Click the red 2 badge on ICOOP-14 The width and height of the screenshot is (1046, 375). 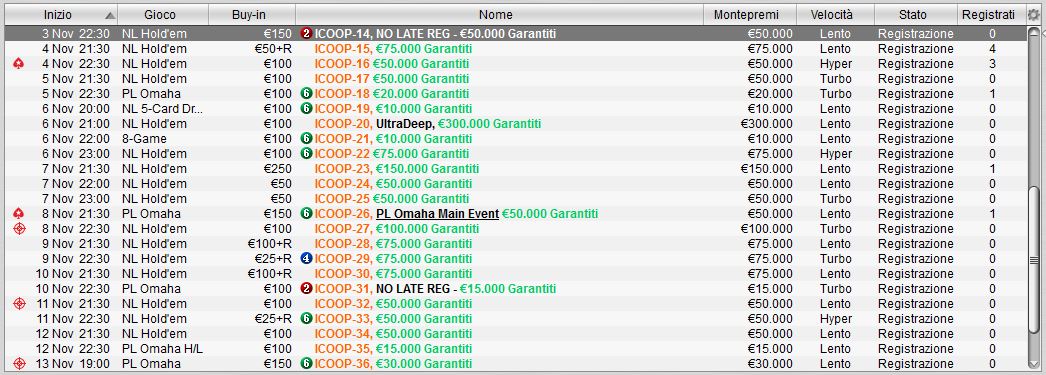pyautogui.click(x=306, y=34)
